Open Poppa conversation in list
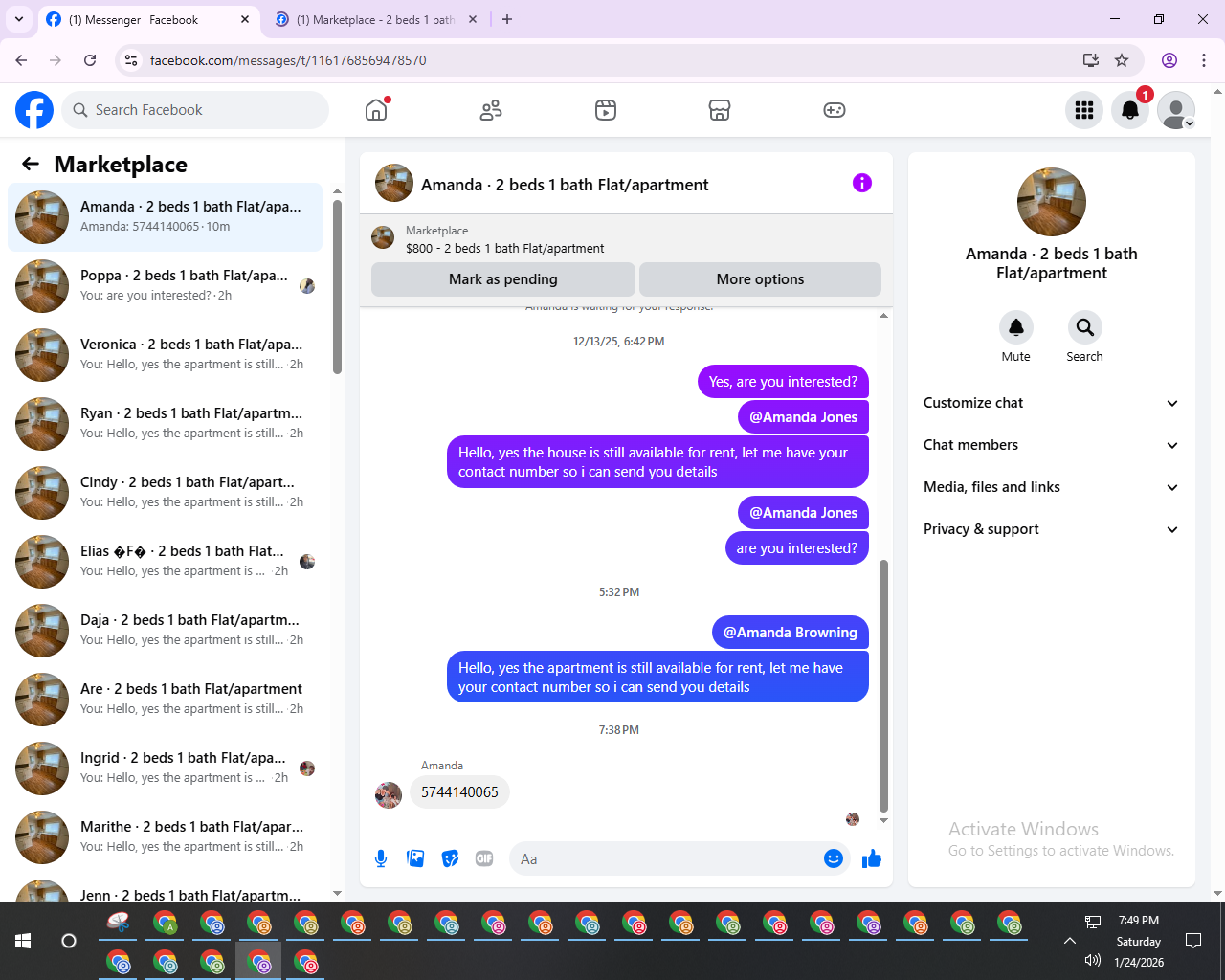 pyautogui.click(x=165, y=286)
